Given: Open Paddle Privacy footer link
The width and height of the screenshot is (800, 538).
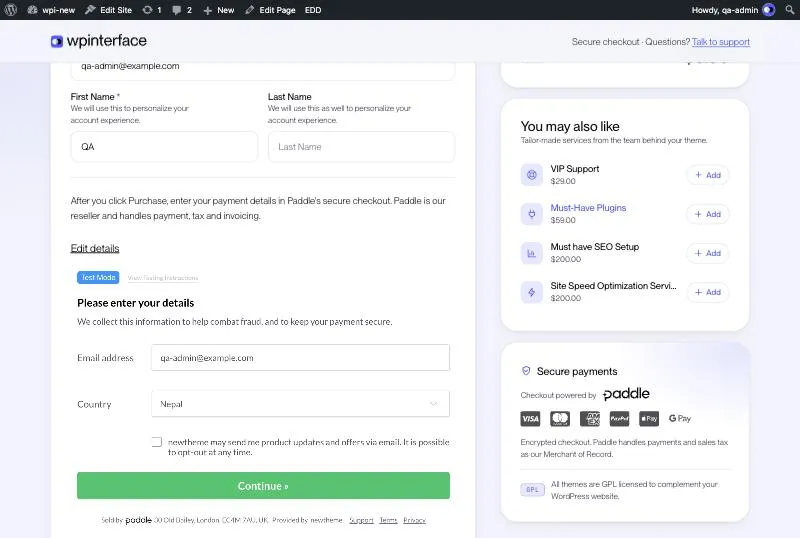Looking at the screenshot, I should 414,520.
